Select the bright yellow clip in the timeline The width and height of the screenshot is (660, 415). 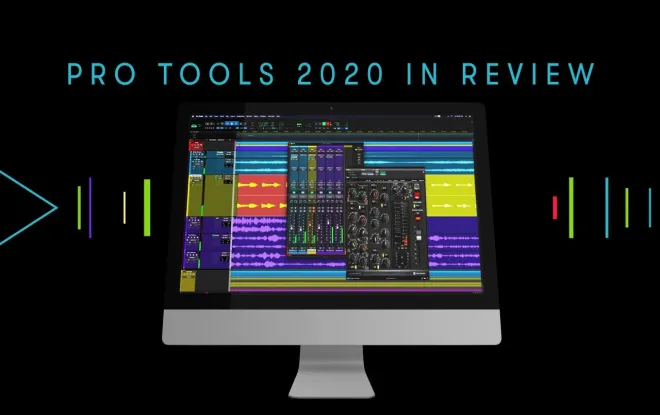click(x=451, y=196)
